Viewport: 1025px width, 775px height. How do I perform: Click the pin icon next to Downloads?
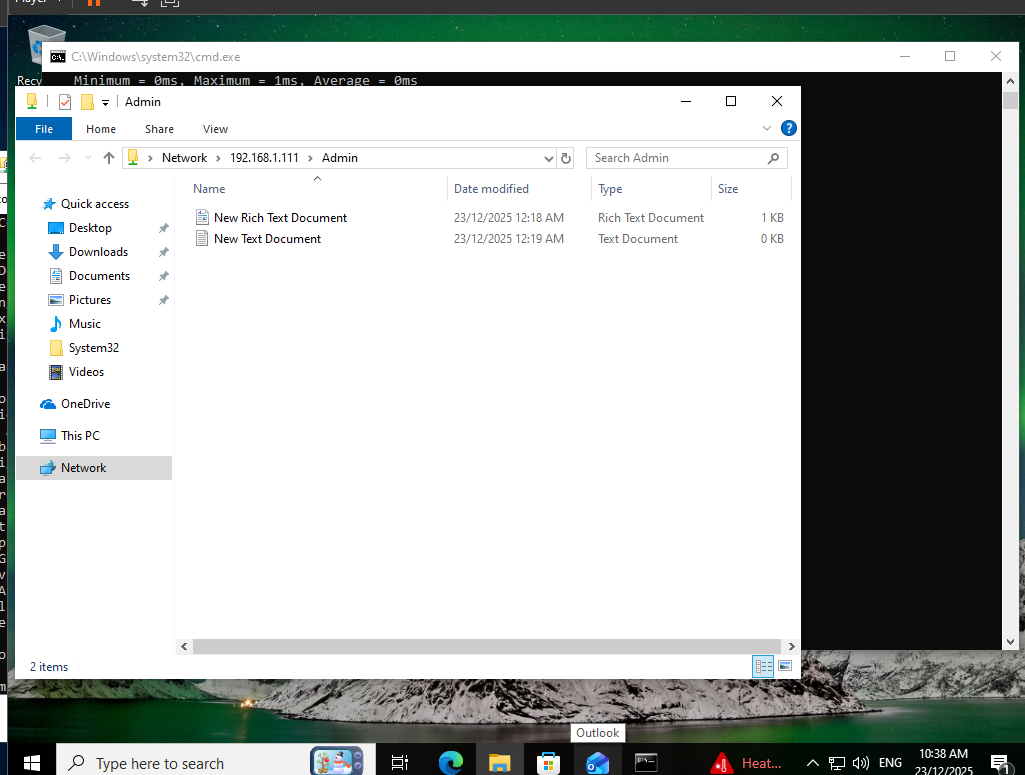163,252
